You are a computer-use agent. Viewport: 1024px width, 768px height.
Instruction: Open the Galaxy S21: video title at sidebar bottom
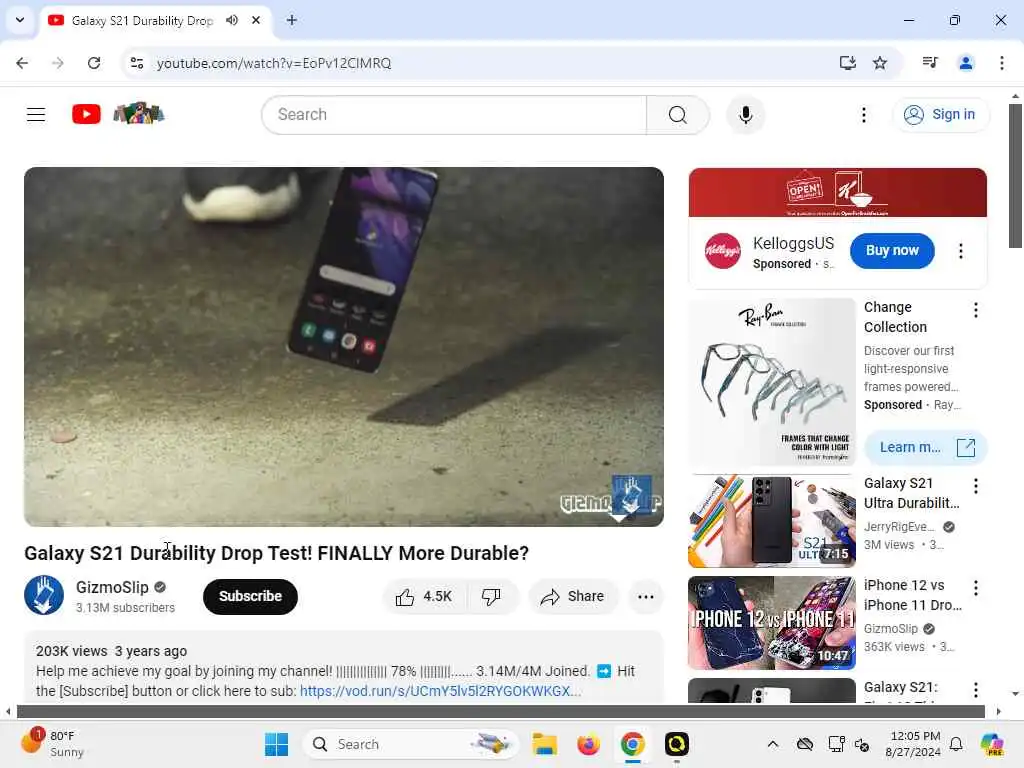[x=901, y=687]
